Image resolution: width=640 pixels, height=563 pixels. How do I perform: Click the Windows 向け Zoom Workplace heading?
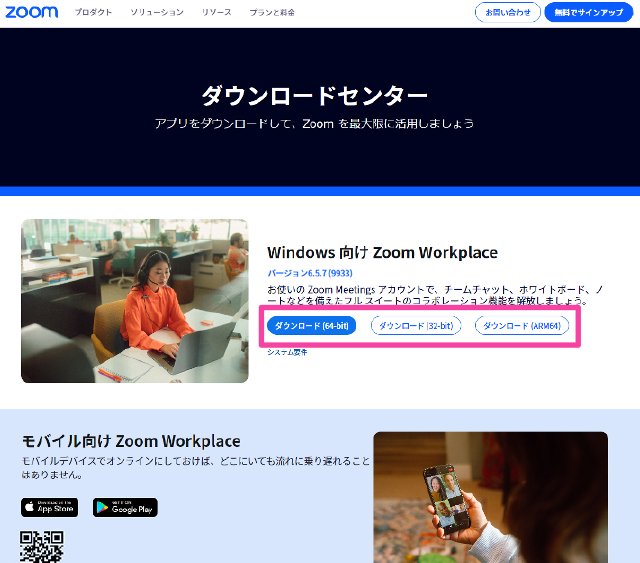[x=382, y=252]
